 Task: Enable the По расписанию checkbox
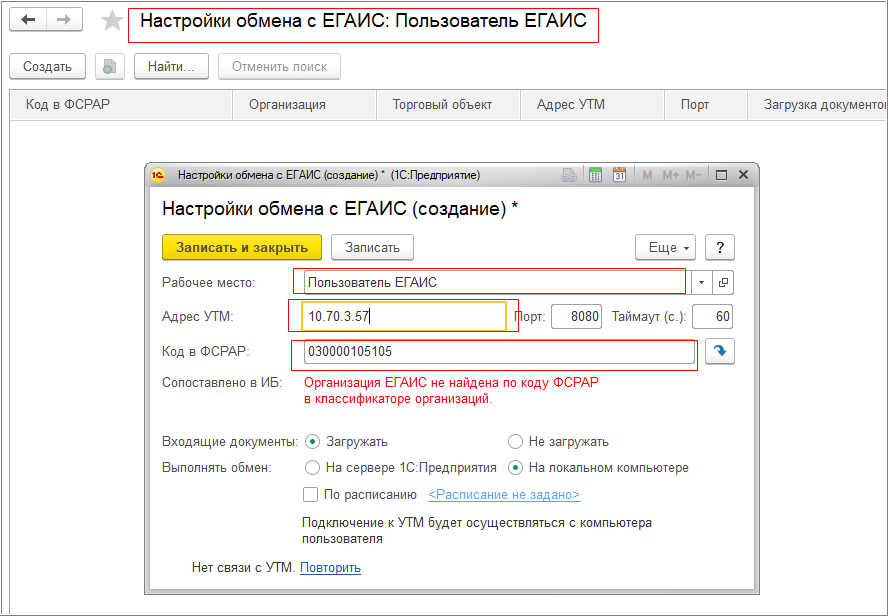[310, 494]
